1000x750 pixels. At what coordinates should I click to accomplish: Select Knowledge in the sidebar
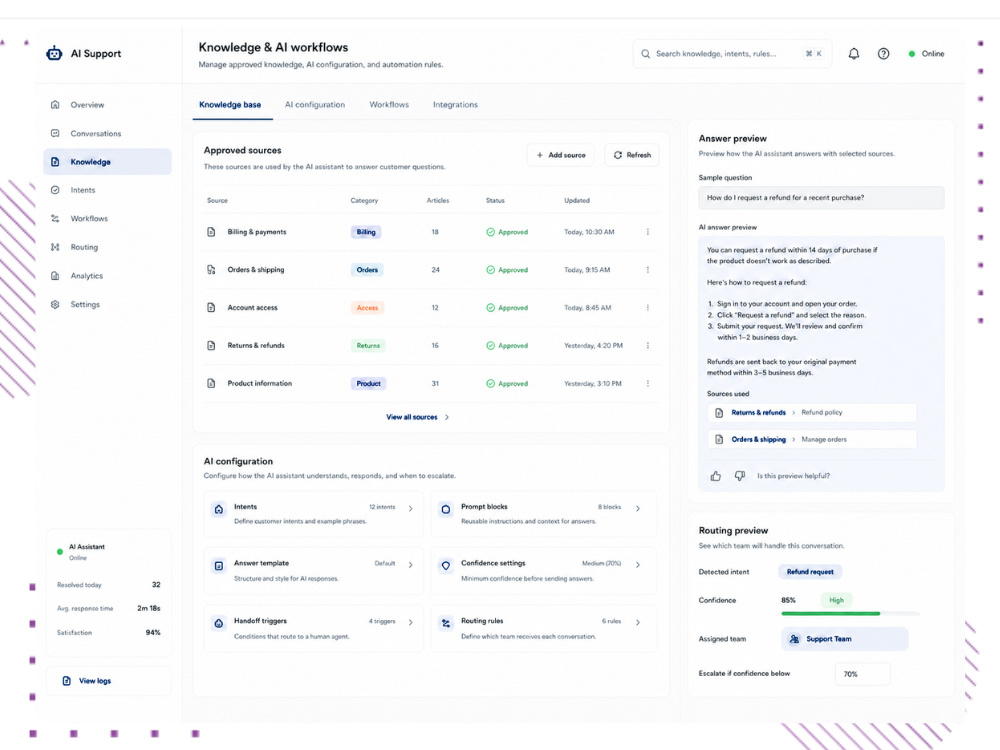107,162
